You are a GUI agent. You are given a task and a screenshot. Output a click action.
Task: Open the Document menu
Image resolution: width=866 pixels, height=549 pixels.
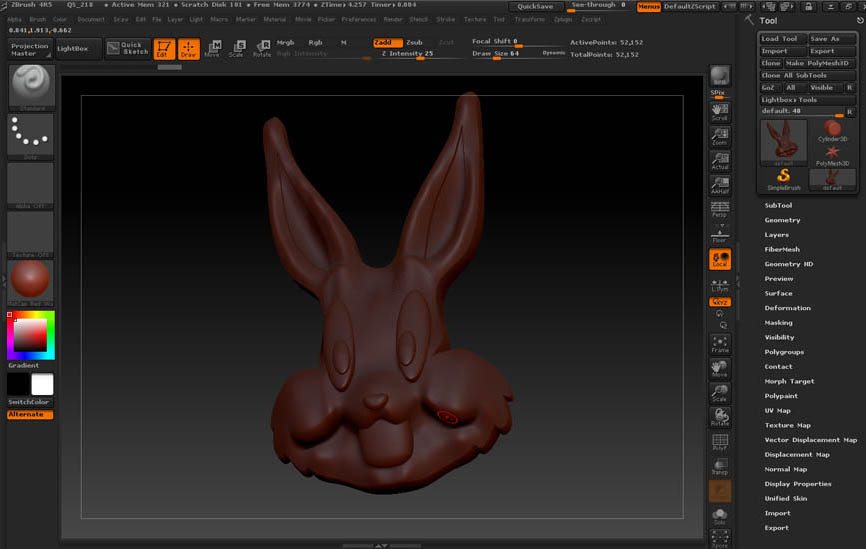click(x=91, y=19)
